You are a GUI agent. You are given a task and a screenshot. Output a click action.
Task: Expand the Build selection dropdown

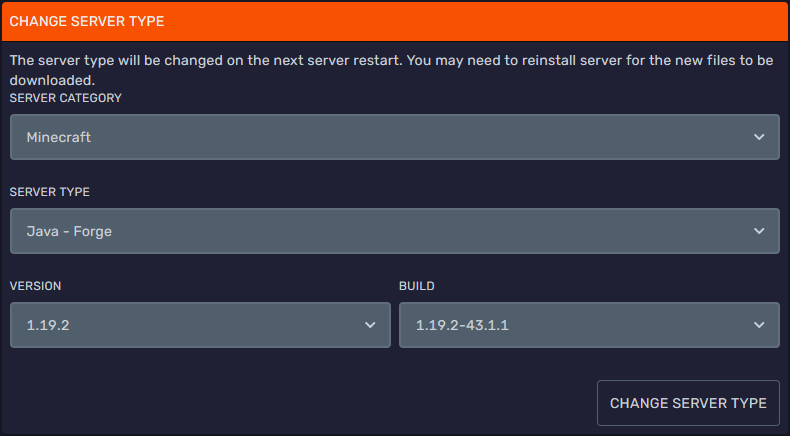coord(588,325)
